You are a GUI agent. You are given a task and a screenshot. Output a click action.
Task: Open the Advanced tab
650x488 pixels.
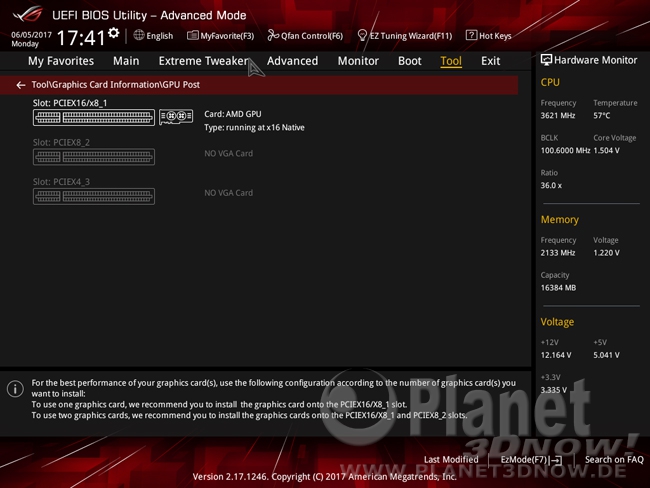pos(292,61)
